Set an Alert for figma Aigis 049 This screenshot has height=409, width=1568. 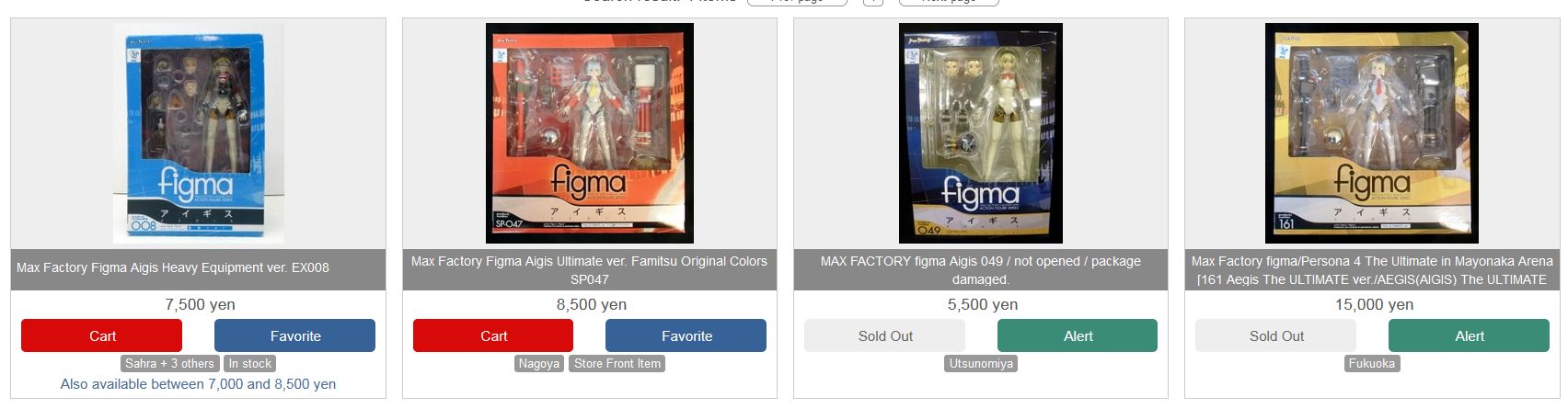(x=1078, y=335)
